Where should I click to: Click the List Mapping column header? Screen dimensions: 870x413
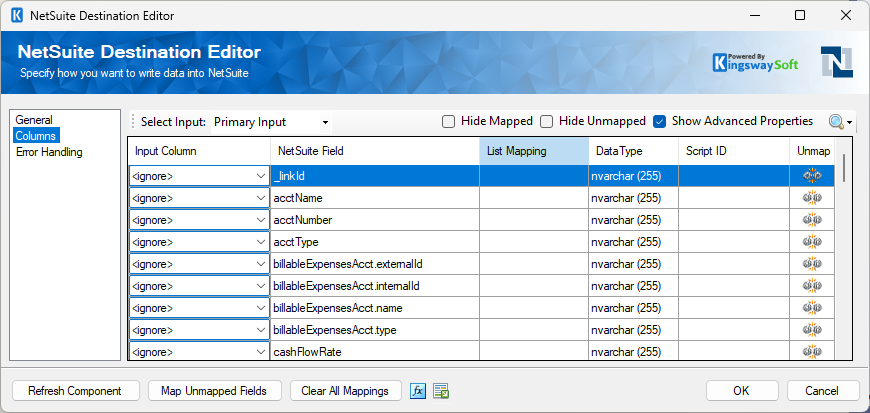534,151
